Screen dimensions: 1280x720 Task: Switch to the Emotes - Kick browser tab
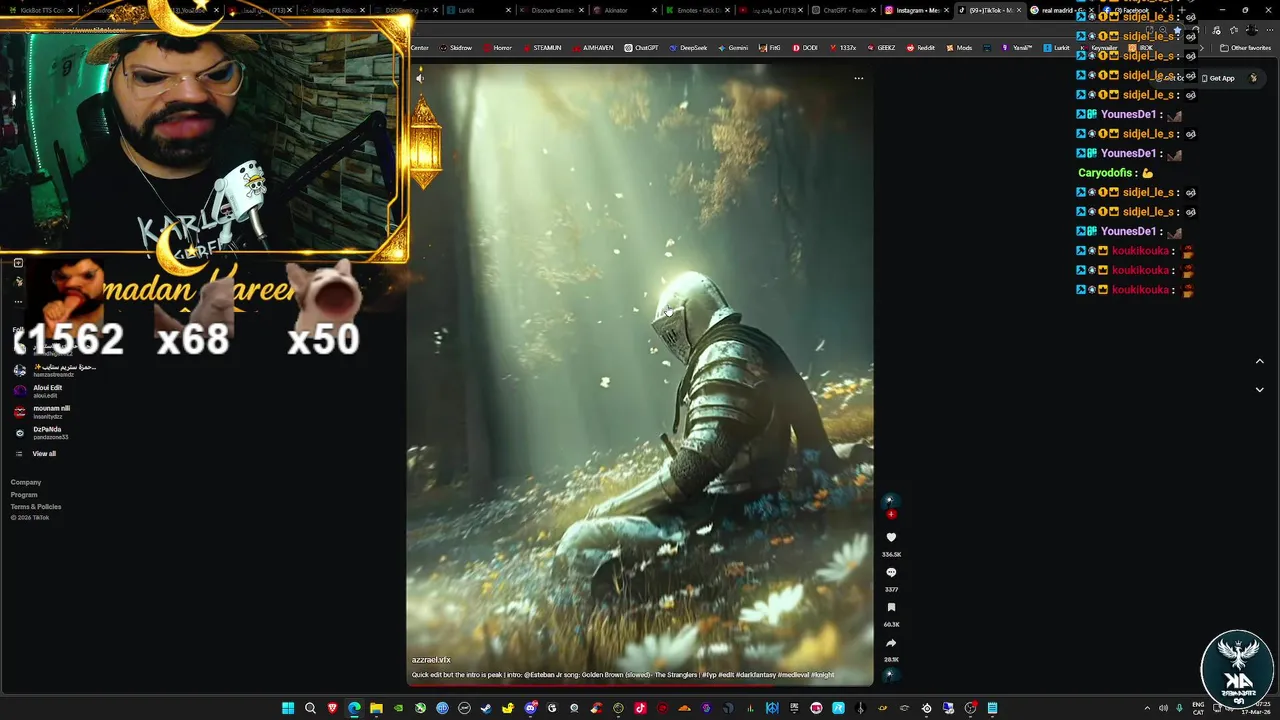click(x=695, y=10)
